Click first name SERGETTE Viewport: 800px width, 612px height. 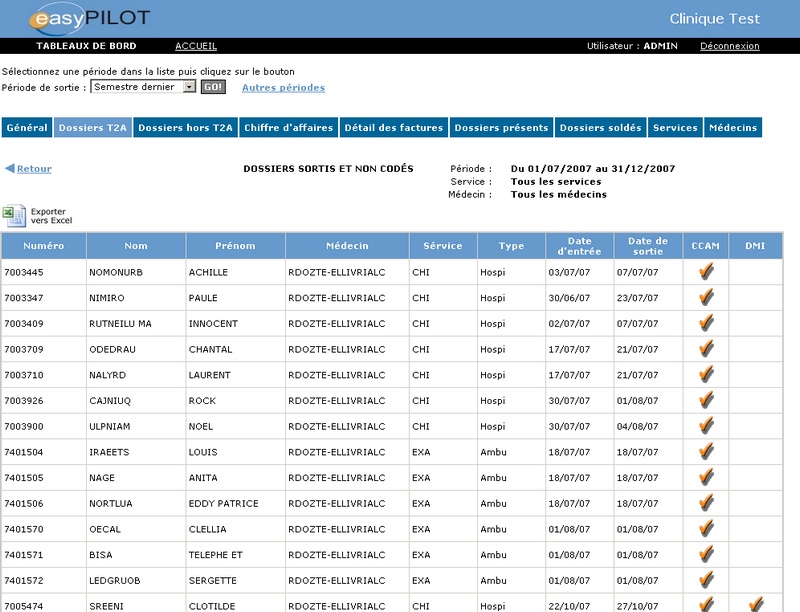[x=213, y=580]
